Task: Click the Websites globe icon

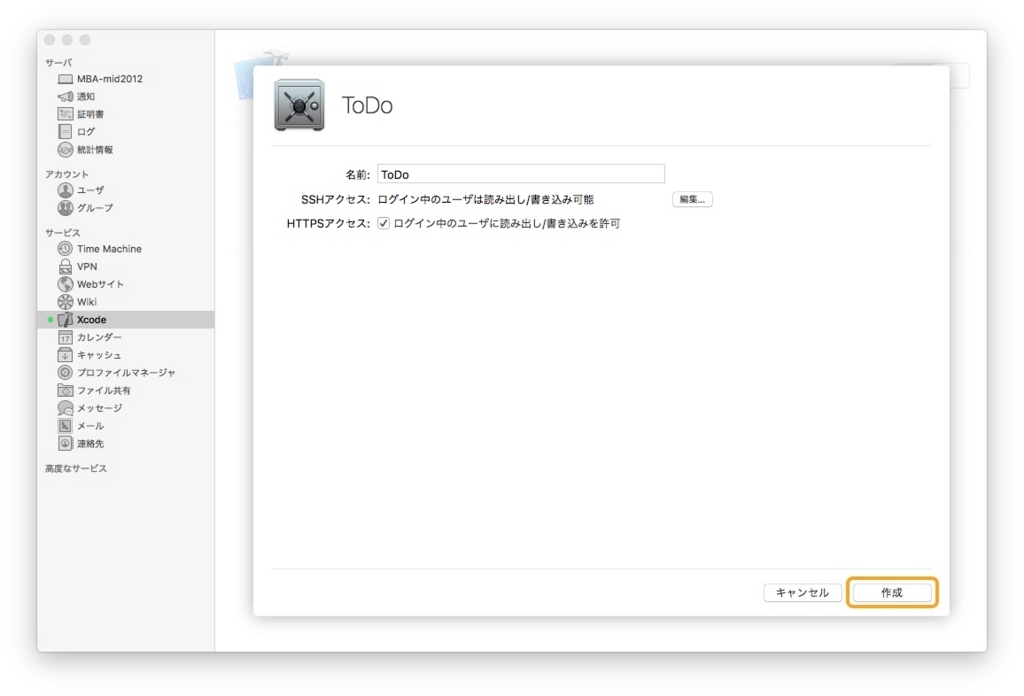Action: click(x=65, y=284)
